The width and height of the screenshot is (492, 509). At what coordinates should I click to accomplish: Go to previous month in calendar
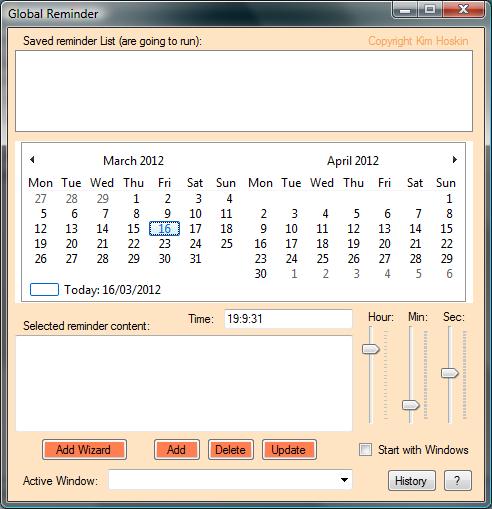tap(32, 160)
